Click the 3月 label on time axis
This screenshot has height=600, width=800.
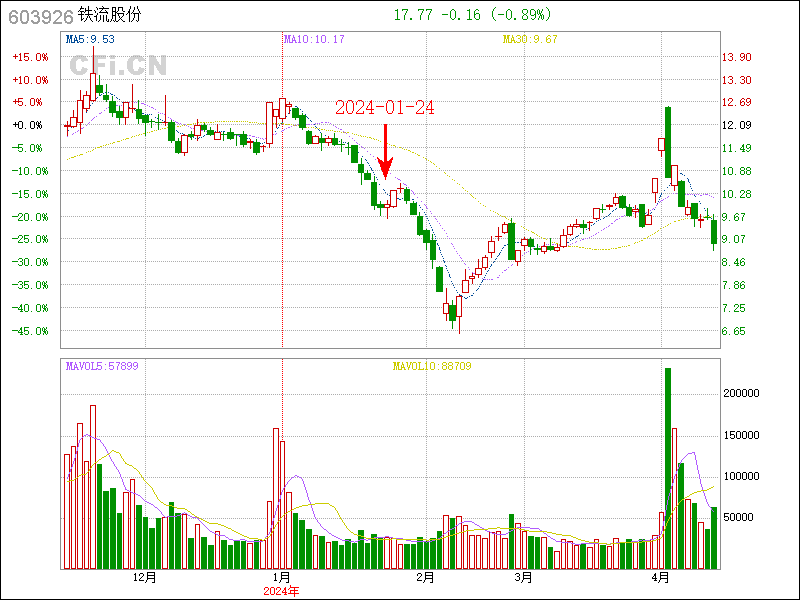click(522, 577)
